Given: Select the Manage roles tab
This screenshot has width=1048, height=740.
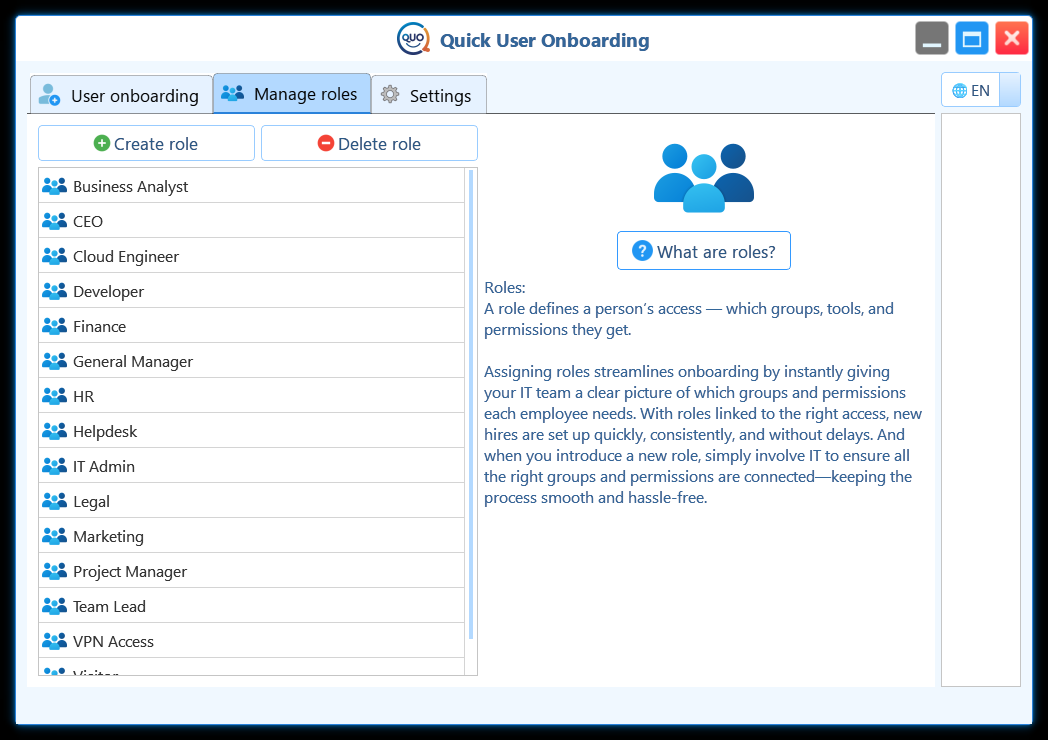Looking at the screenshot, I should tap(292, 94).
